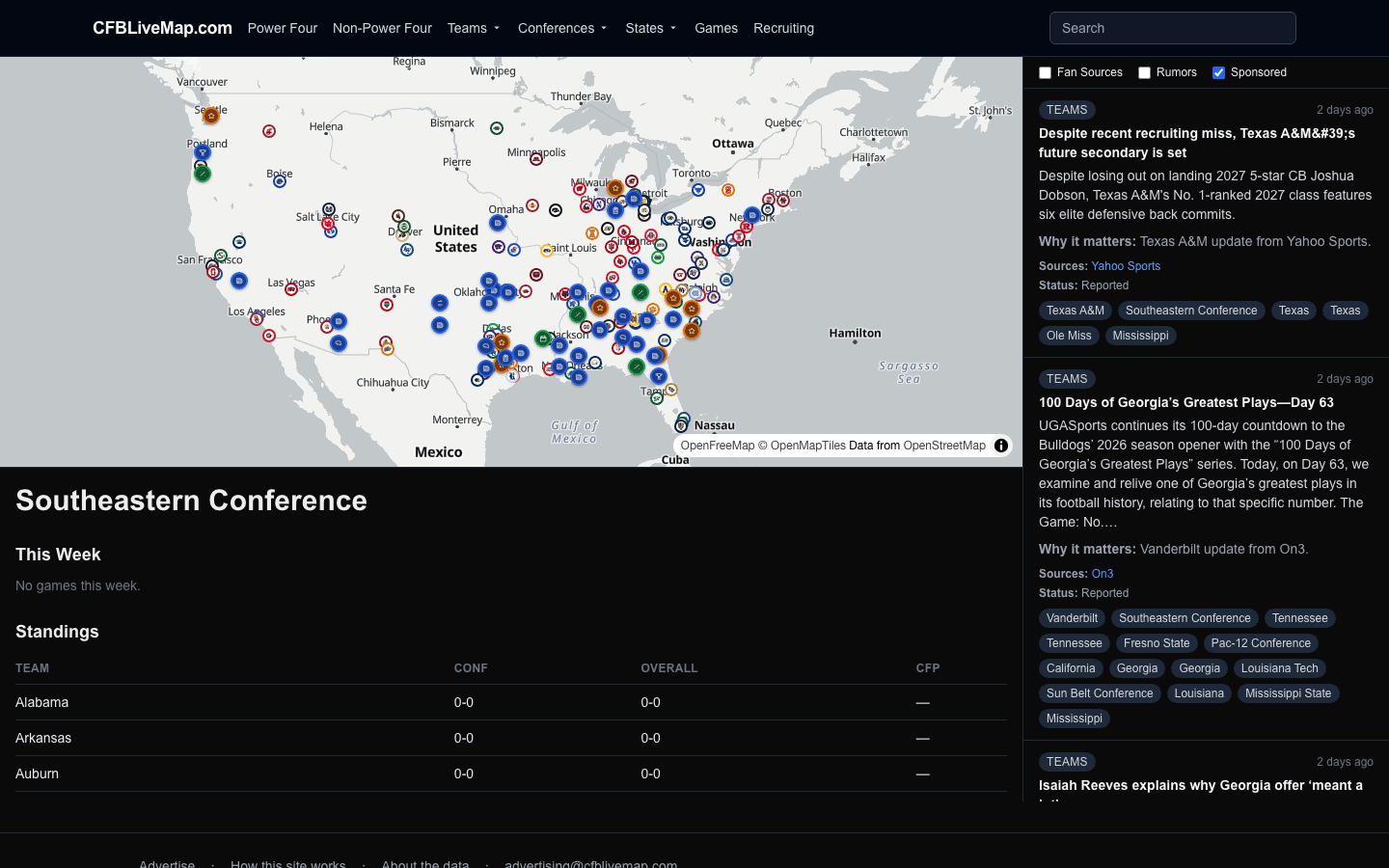This screenshot has width=1389, height=868.
Task: Click the Mississippi State tag
Action: pyautogui.click(x=1288, y=693)
